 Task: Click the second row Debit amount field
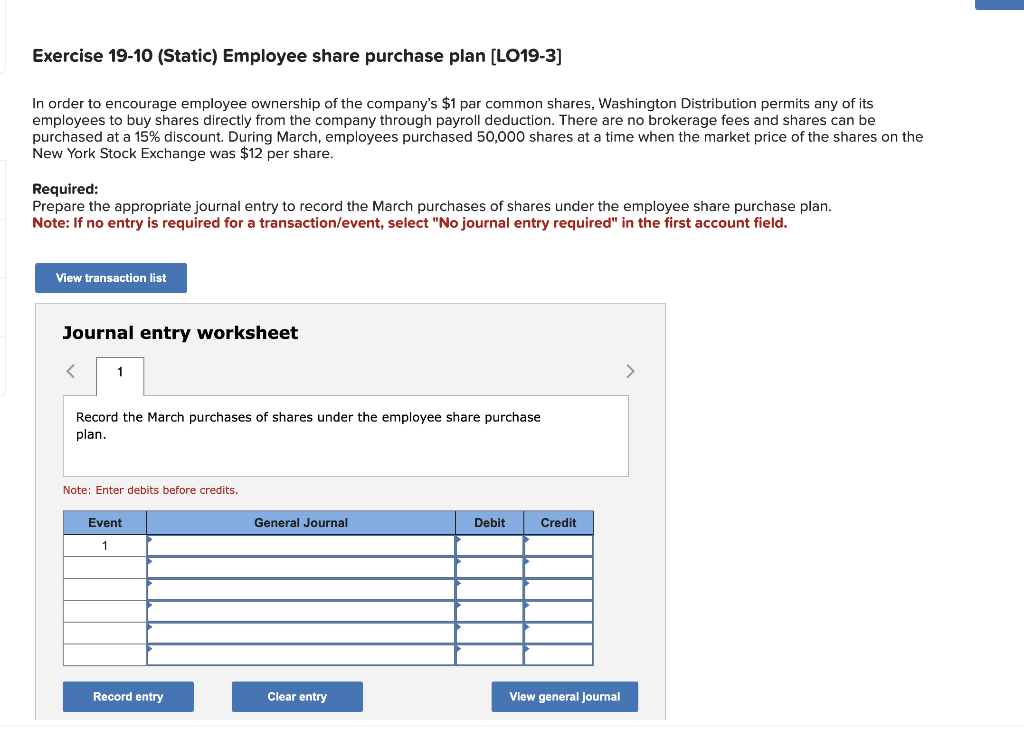tap(489, 566)
